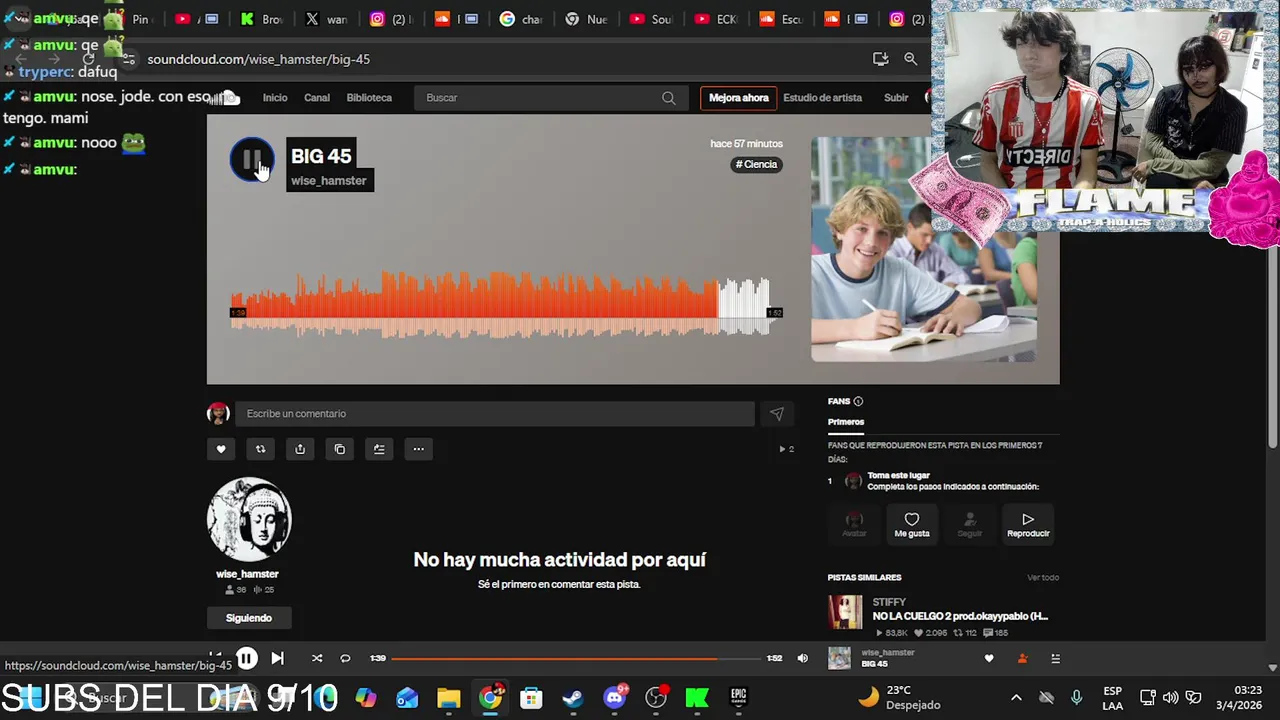
Task: Copy the track link using the copy icon
Action: [x=340, y=449]
